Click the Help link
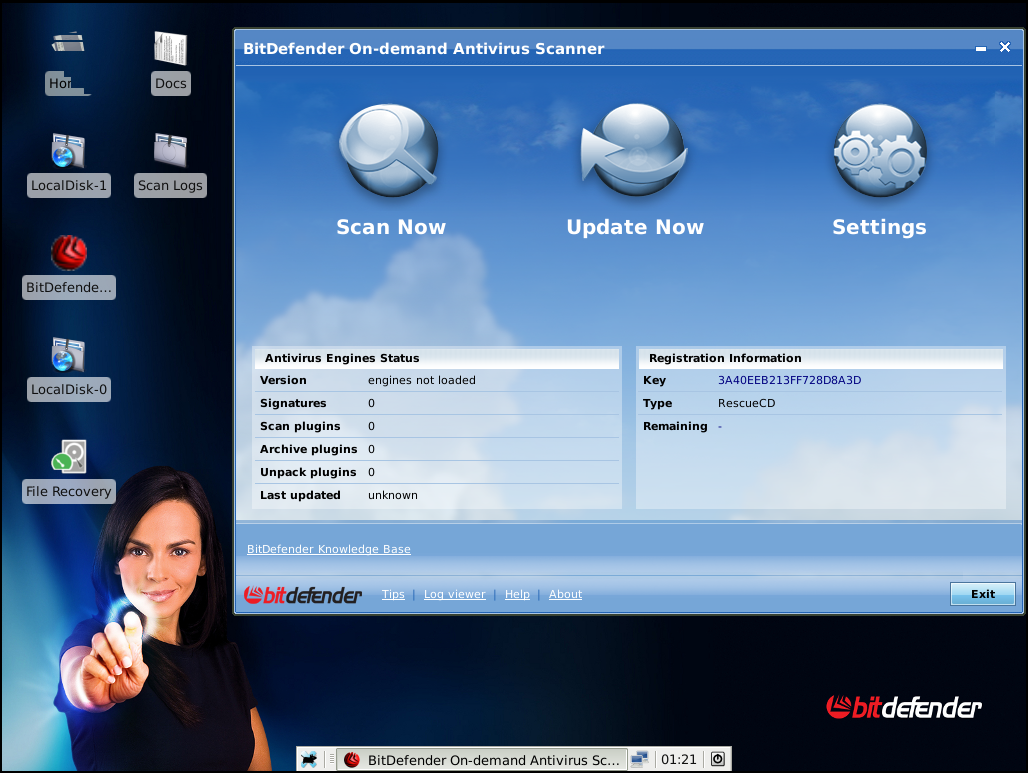 tap(517, 594)
